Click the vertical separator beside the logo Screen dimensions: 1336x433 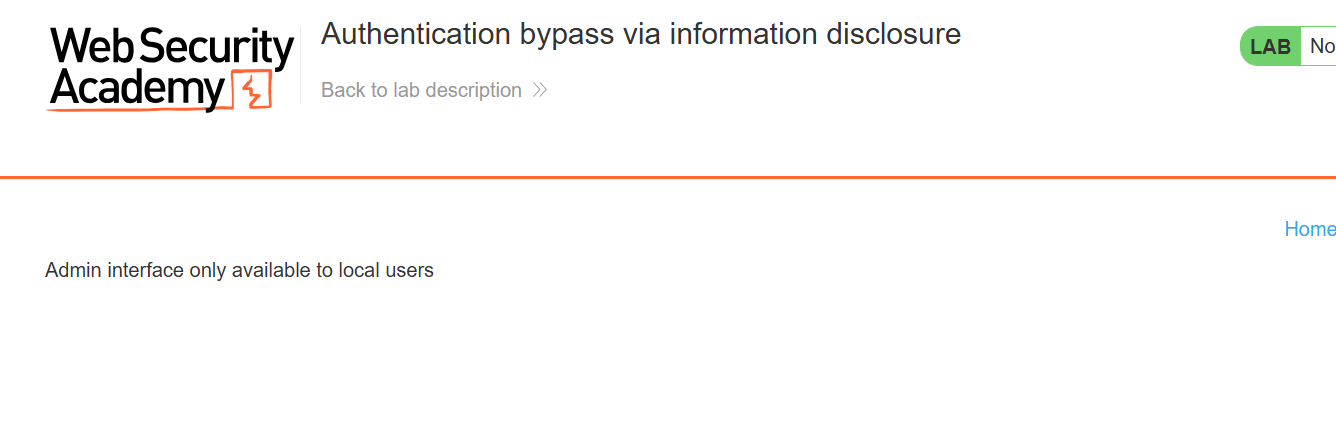pyautogui.click(x=300, y=65)
